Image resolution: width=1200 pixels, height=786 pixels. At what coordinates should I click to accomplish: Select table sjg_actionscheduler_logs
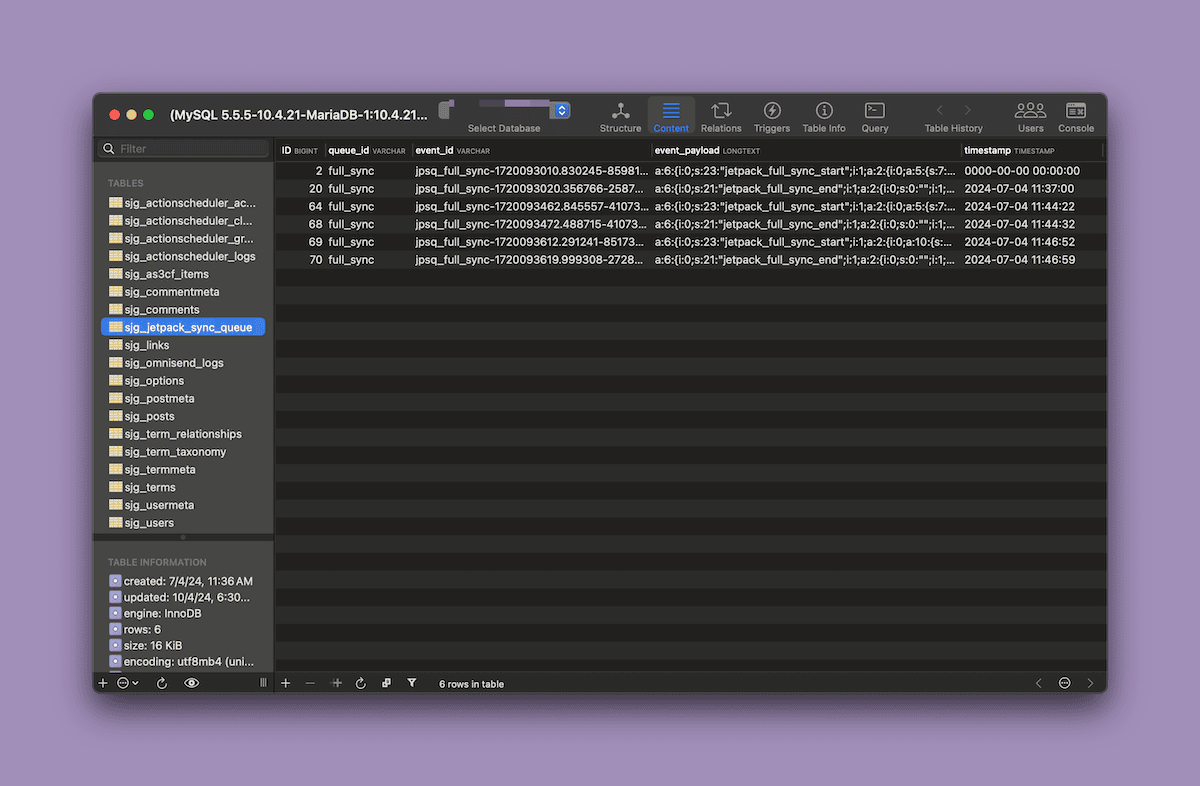[x=184, y=256]
